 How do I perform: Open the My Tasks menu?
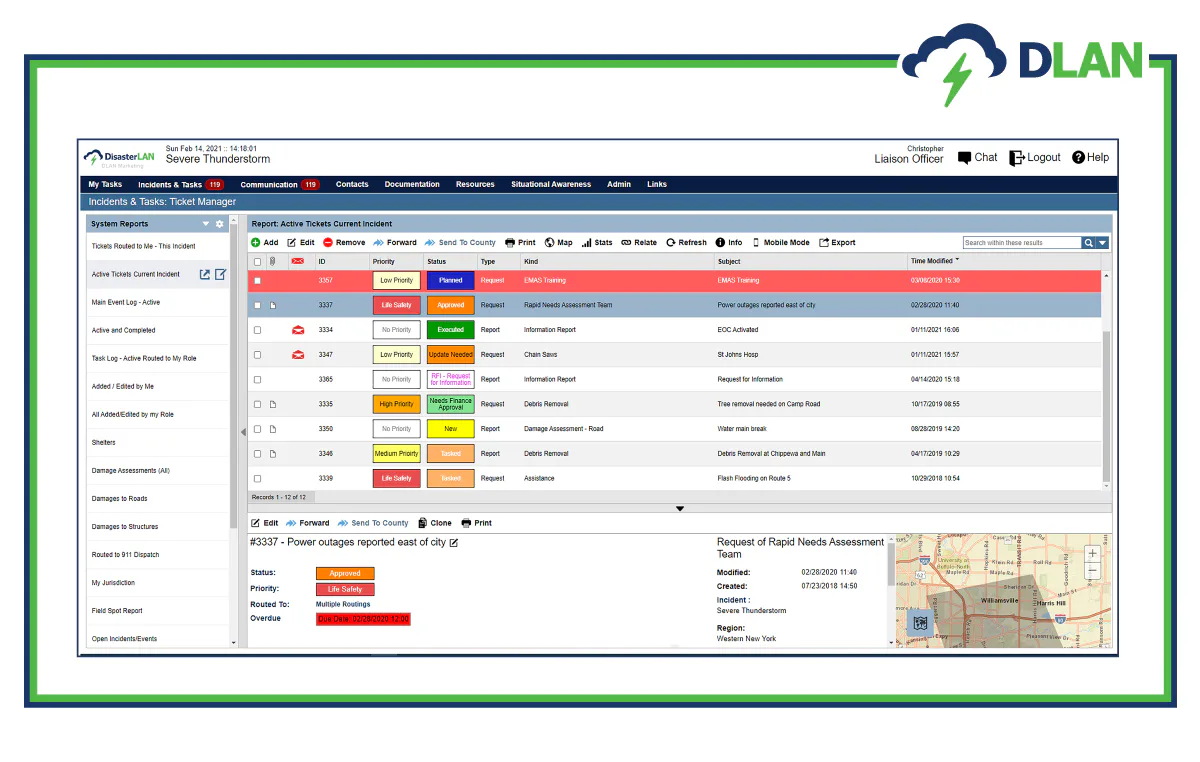pyautogui.click(x=105, y=184)
